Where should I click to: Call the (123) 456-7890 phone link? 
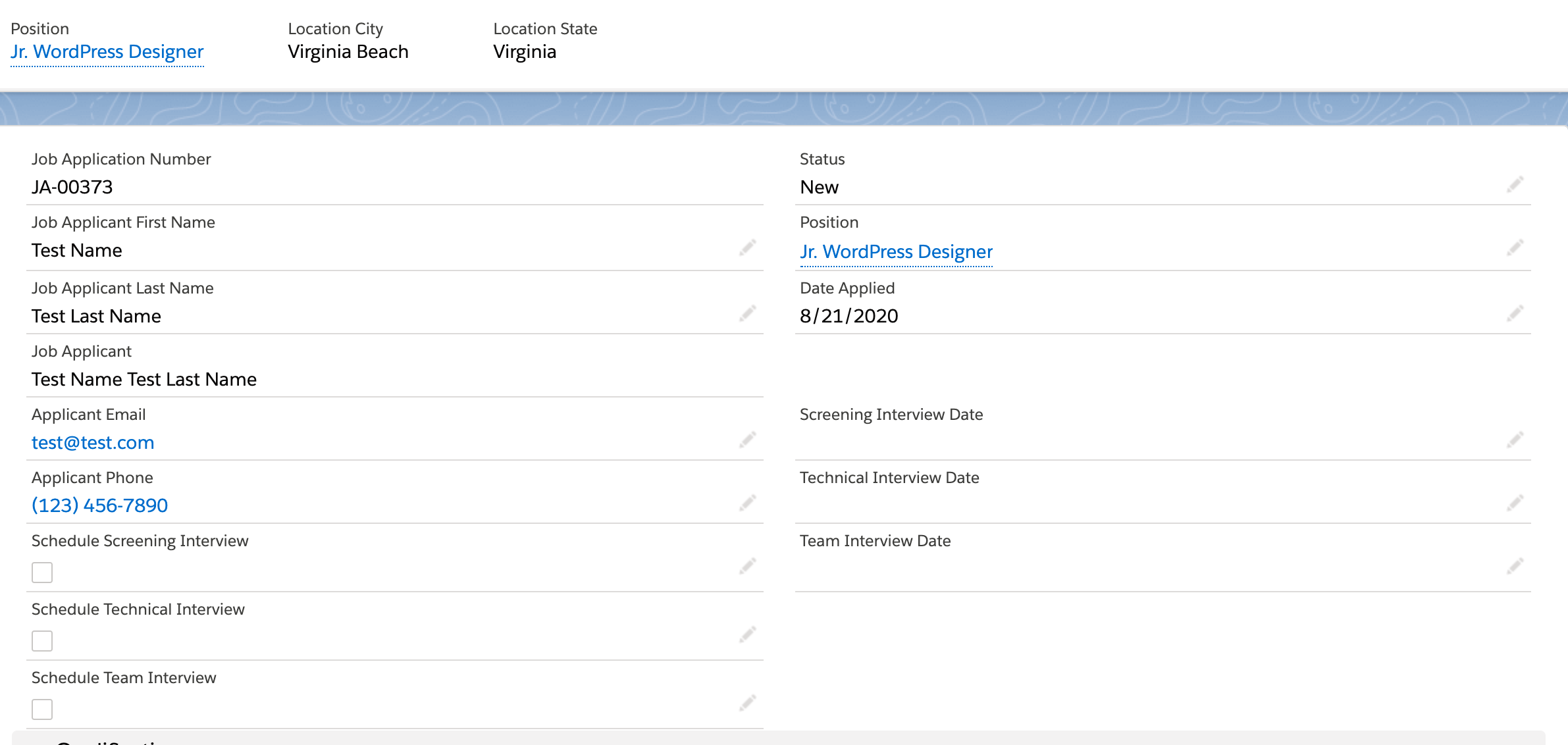click(x=99, y=505)
